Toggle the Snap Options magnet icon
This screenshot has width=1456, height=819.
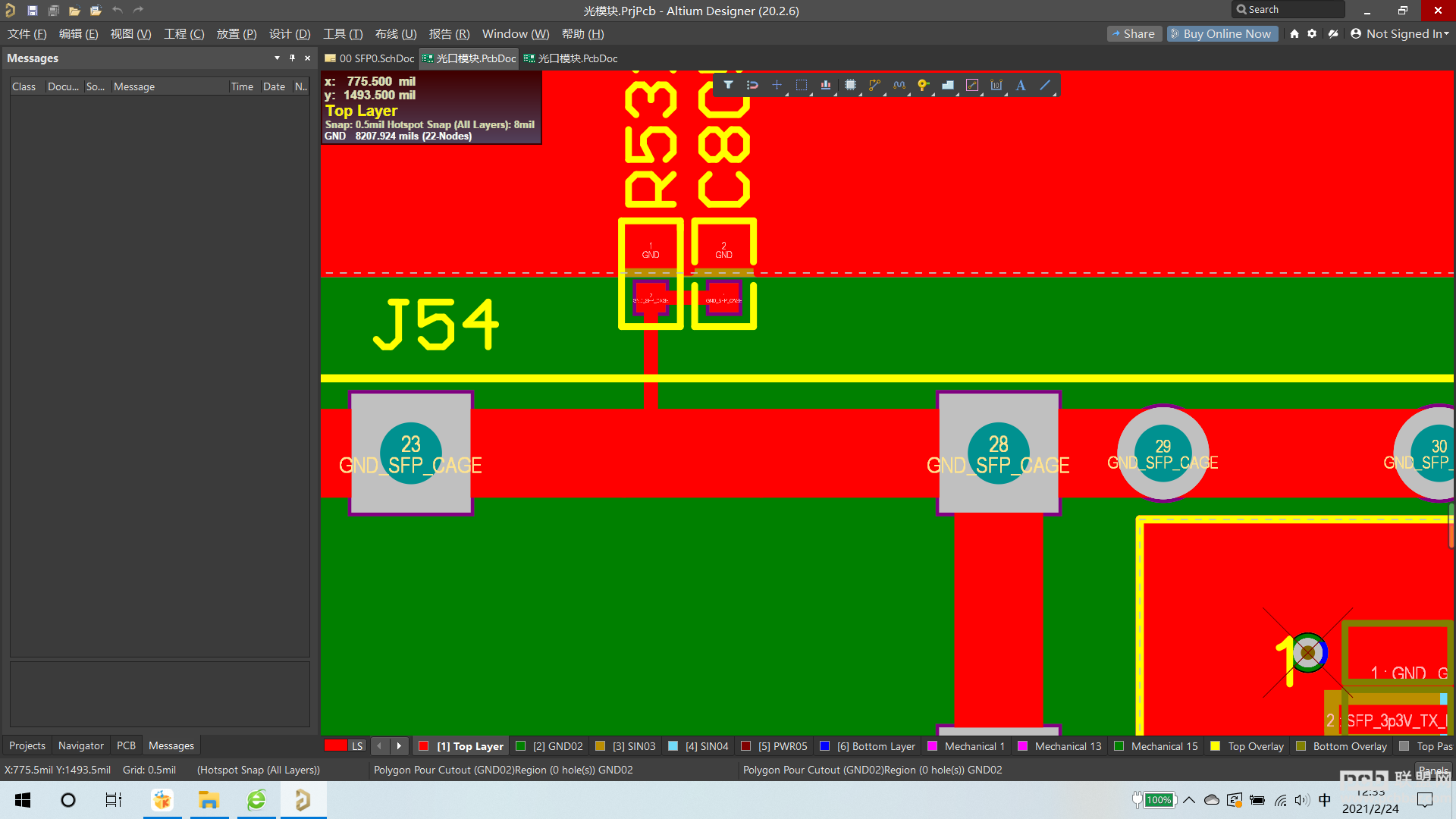(752, 85)
